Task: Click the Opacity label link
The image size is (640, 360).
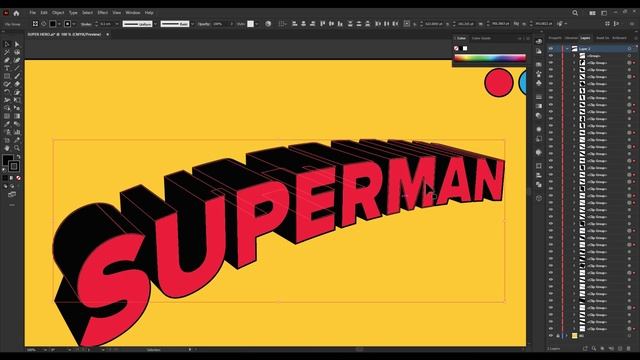Action: pos(204,24)
